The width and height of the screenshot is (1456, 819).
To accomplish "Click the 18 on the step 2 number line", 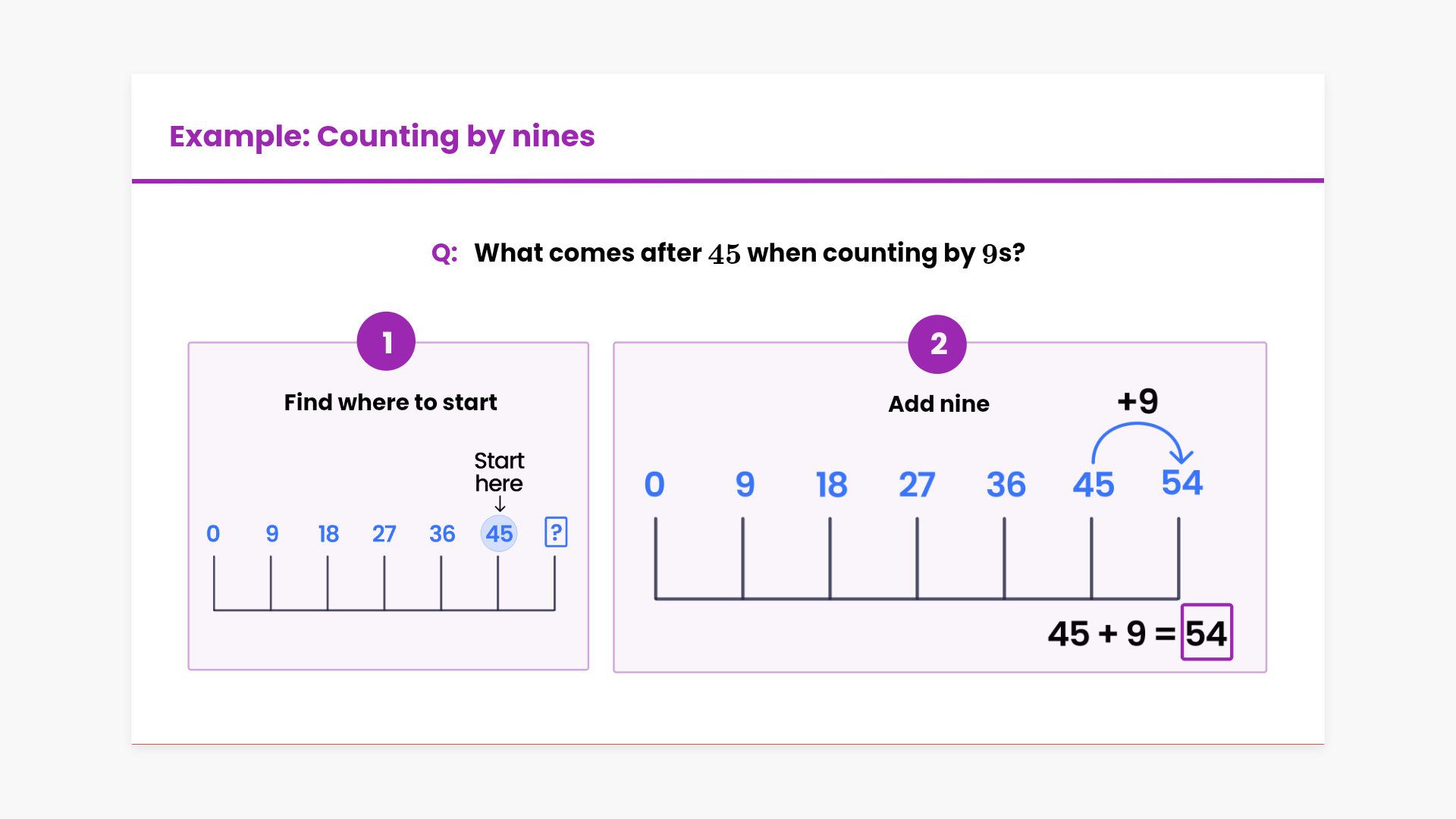I will pyautogui.click(x=831, y=485).
